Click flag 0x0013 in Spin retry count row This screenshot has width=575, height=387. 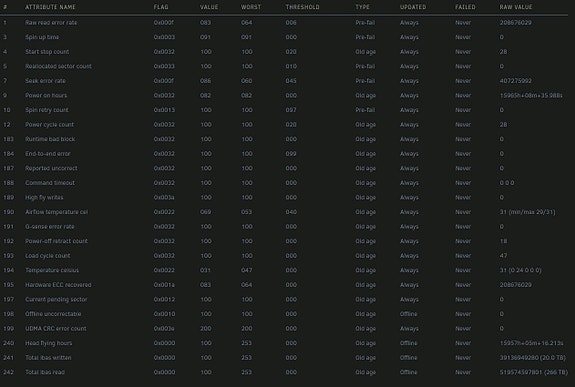click(164, 110)
